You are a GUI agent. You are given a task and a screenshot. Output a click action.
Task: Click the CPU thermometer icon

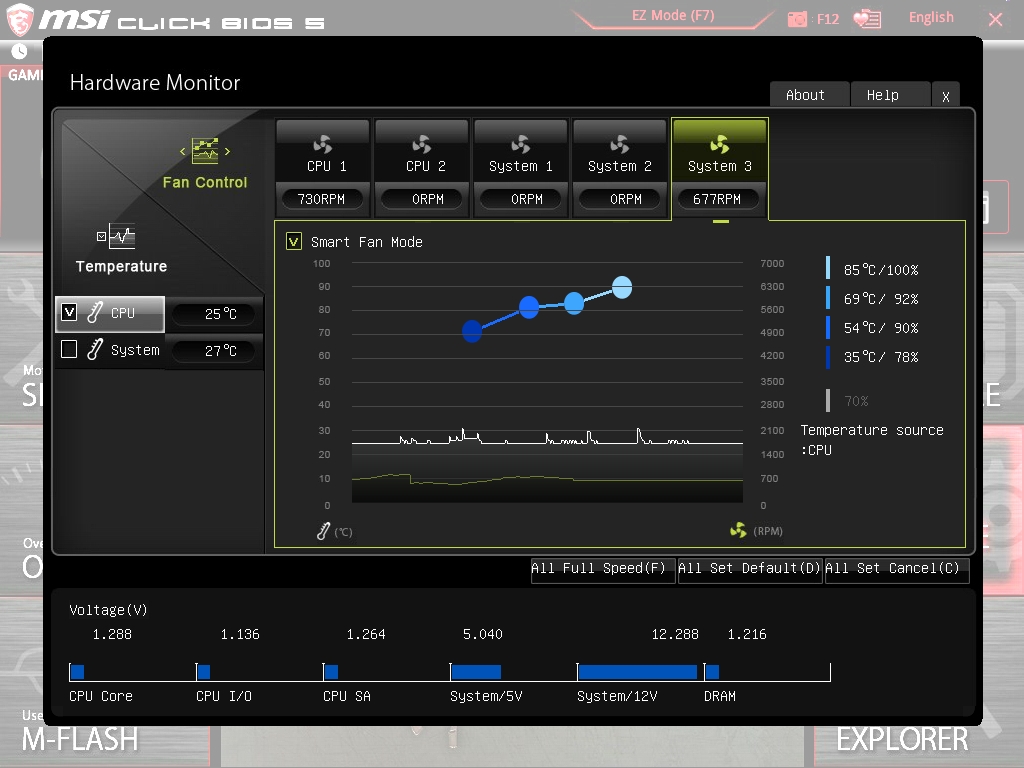click(95, 313)
